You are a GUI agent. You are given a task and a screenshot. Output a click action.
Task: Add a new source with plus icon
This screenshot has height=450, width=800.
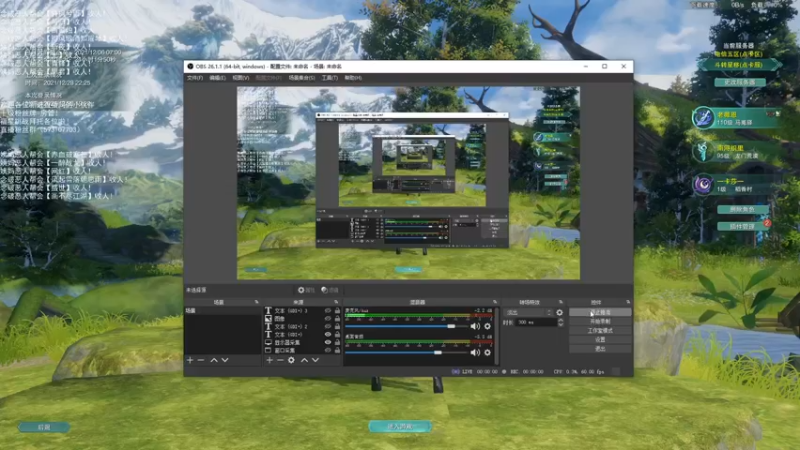point(269,360)
